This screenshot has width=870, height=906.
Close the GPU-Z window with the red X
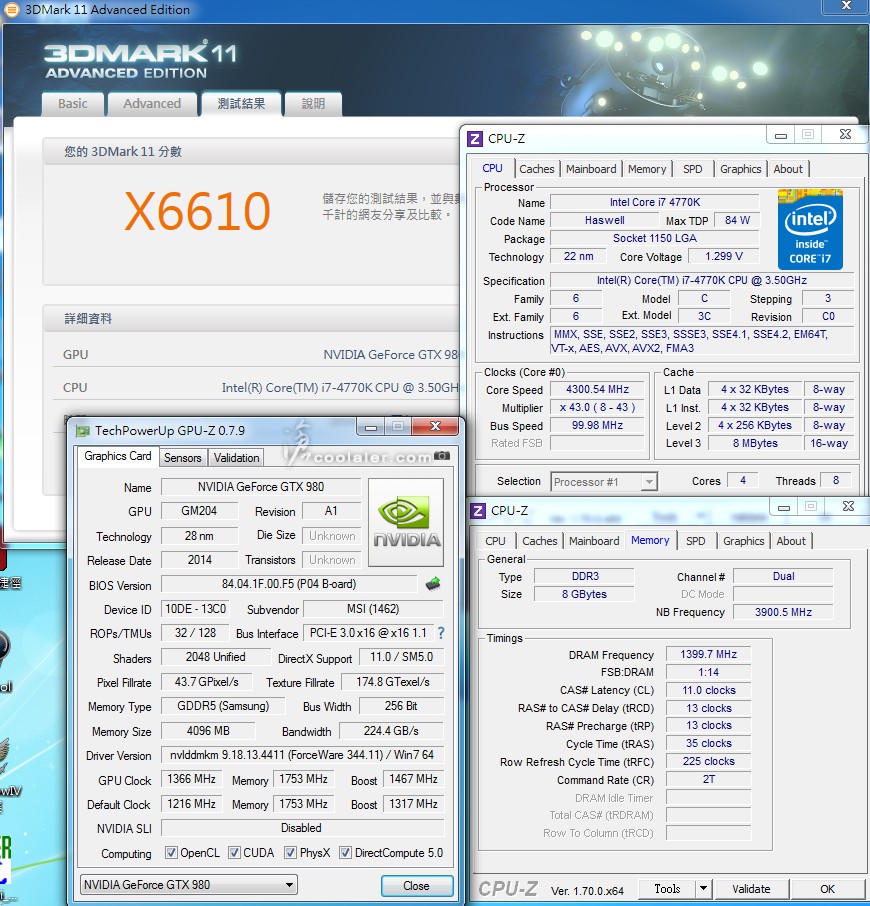coord(436,426)
